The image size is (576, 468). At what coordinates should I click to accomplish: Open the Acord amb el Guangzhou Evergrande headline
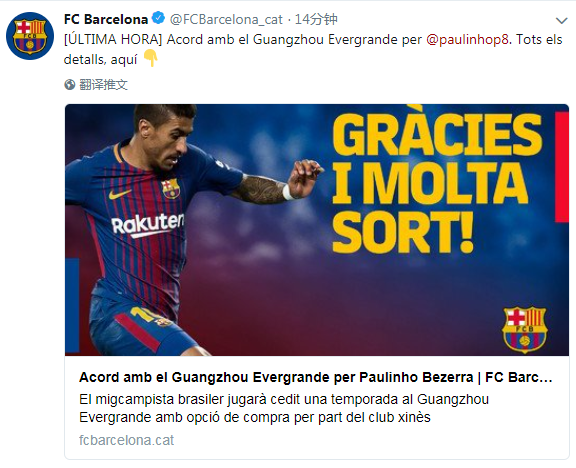[316, 377]
